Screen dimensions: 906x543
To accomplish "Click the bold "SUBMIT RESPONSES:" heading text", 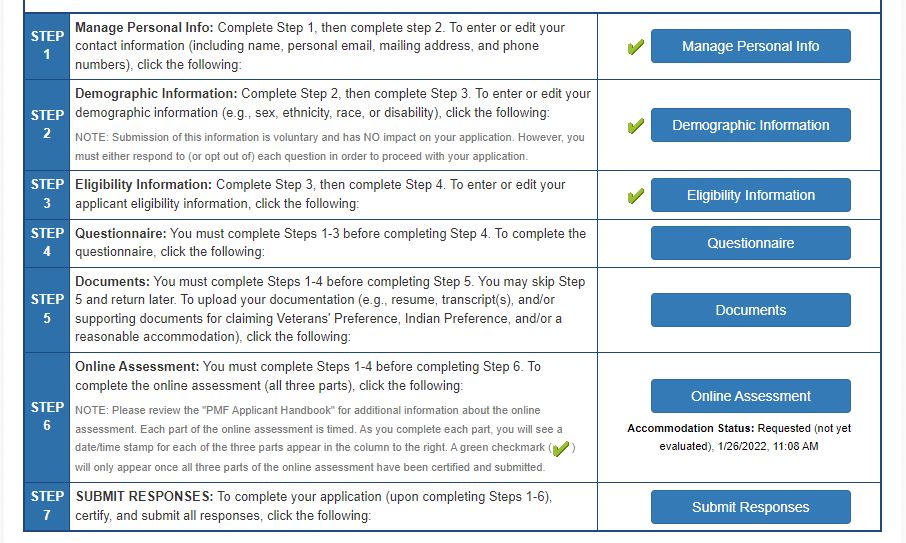I will click(143, 496).
